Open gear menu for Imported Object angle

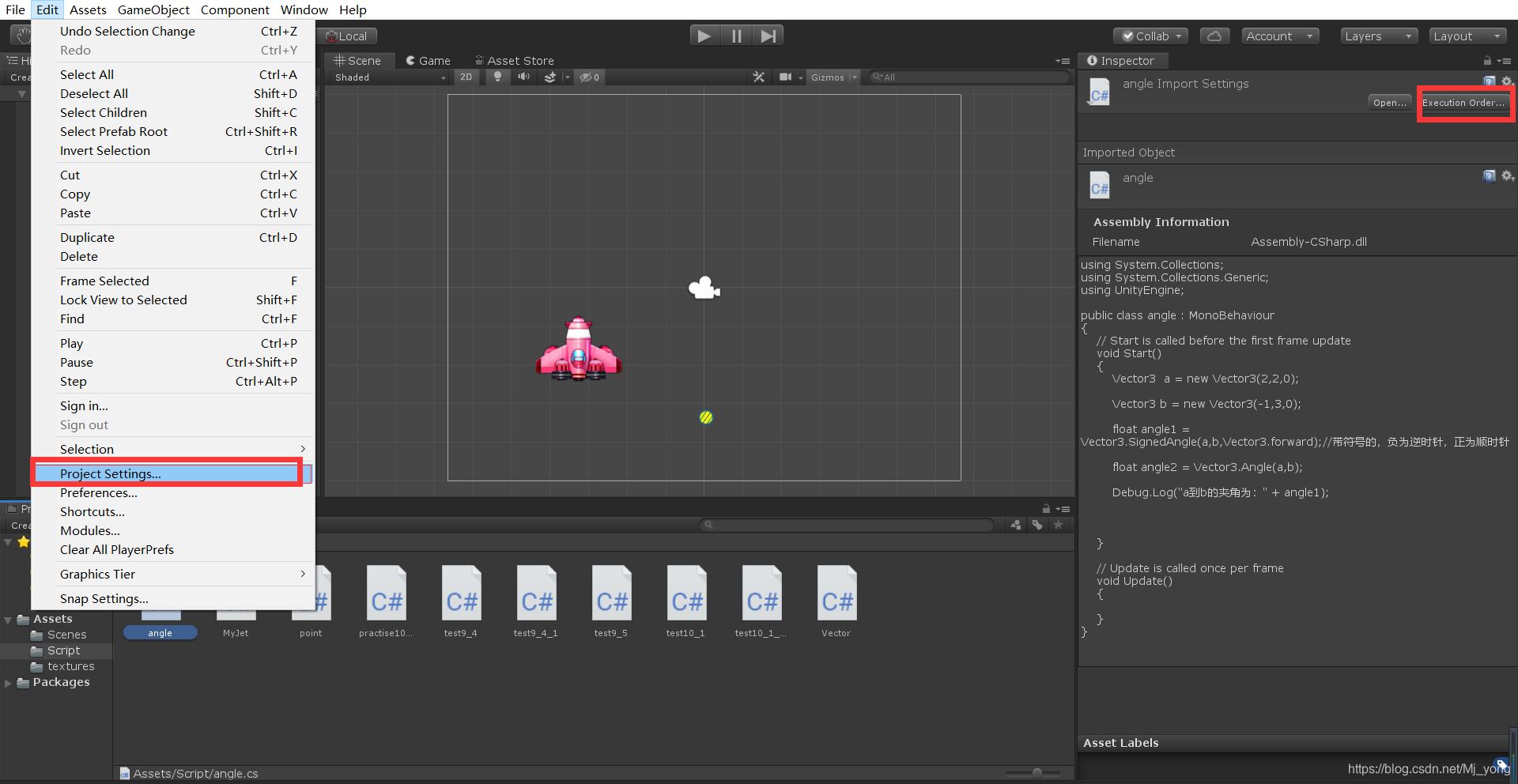(x=1508, y=175)
